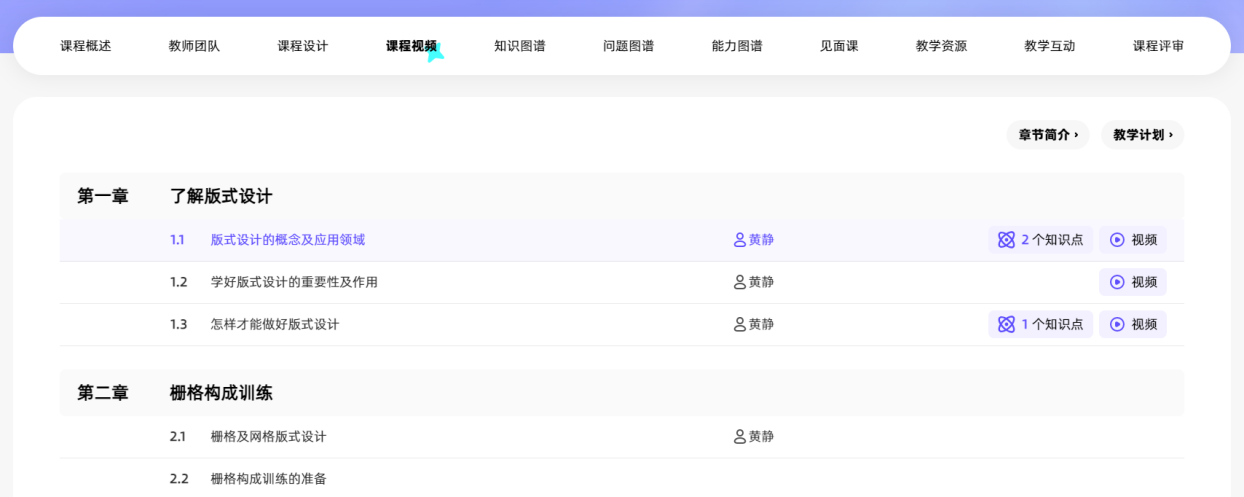The width and height of the screenshot is (1244, 497).
Task: Click the teacher icon 黄静 in row 2.1
Action: (x=740, y=437)
